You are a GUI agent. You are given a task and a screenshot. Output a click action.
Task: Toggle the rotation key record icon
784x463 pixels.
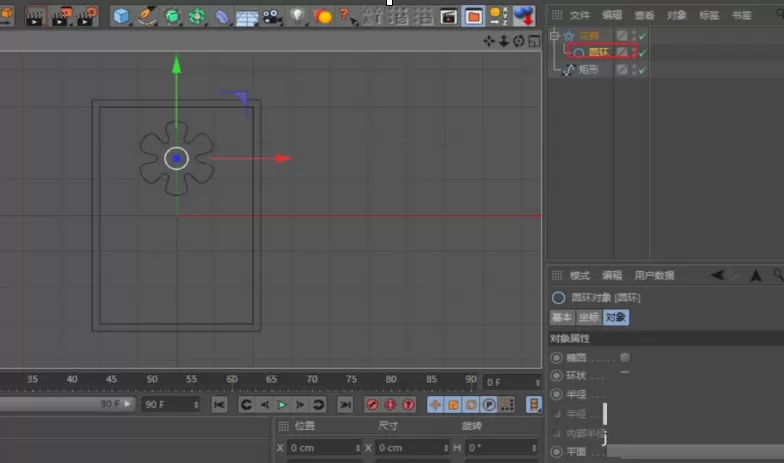coord(471,404)
